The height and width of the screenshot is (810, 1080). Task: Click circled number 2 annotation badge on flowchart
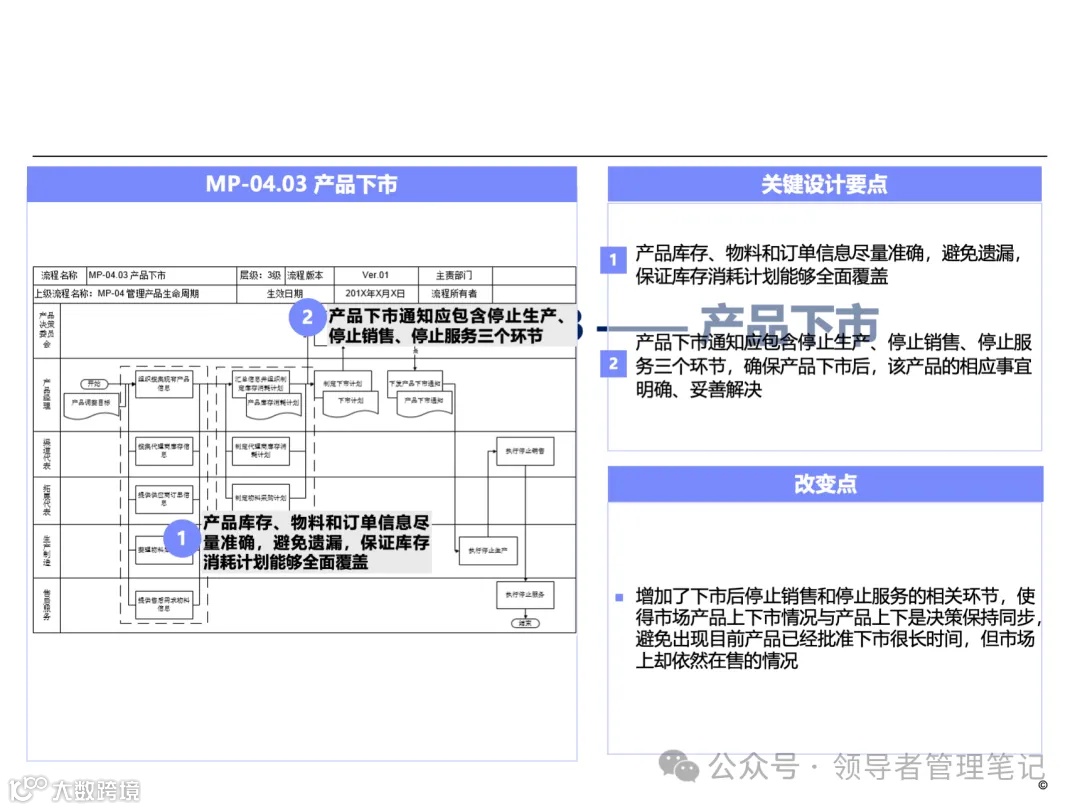click(308, 319)
